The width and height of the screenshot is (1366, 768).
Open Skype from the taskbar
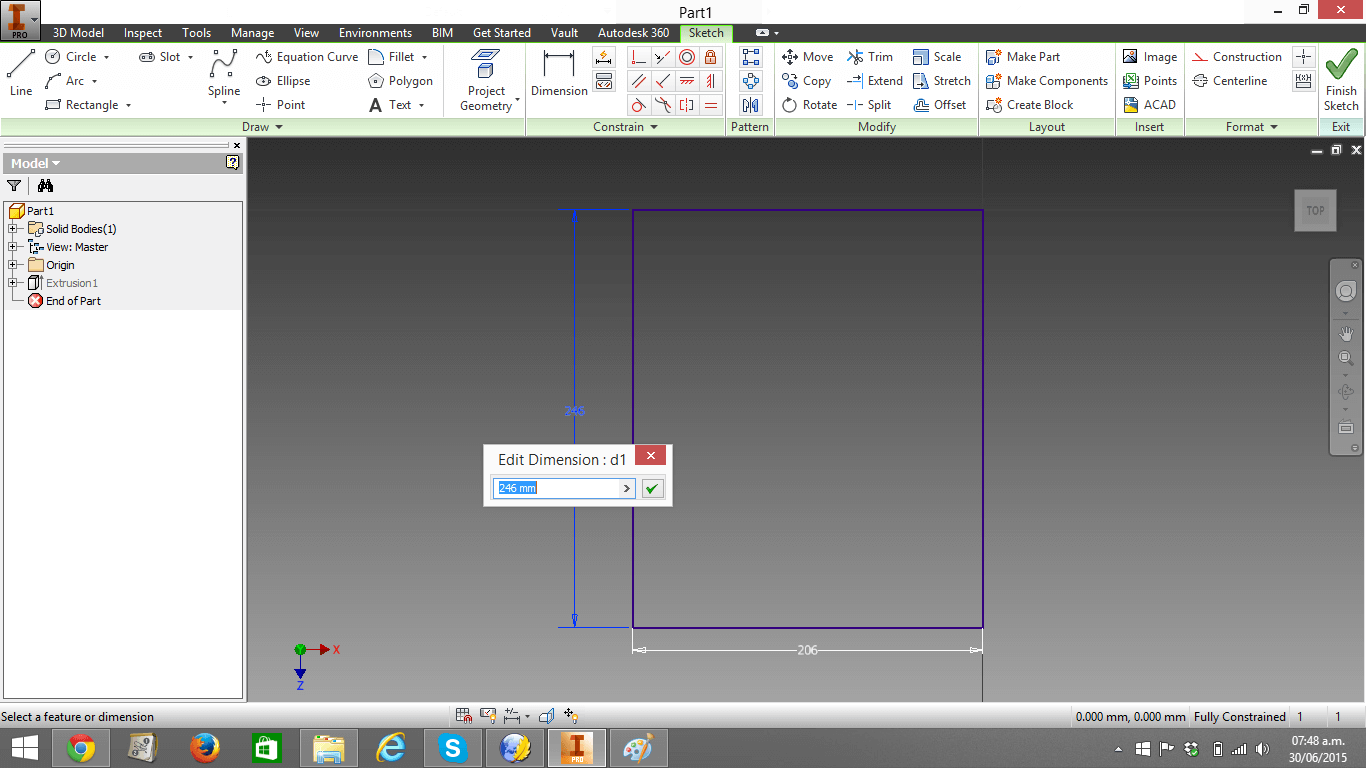point(453,748)
